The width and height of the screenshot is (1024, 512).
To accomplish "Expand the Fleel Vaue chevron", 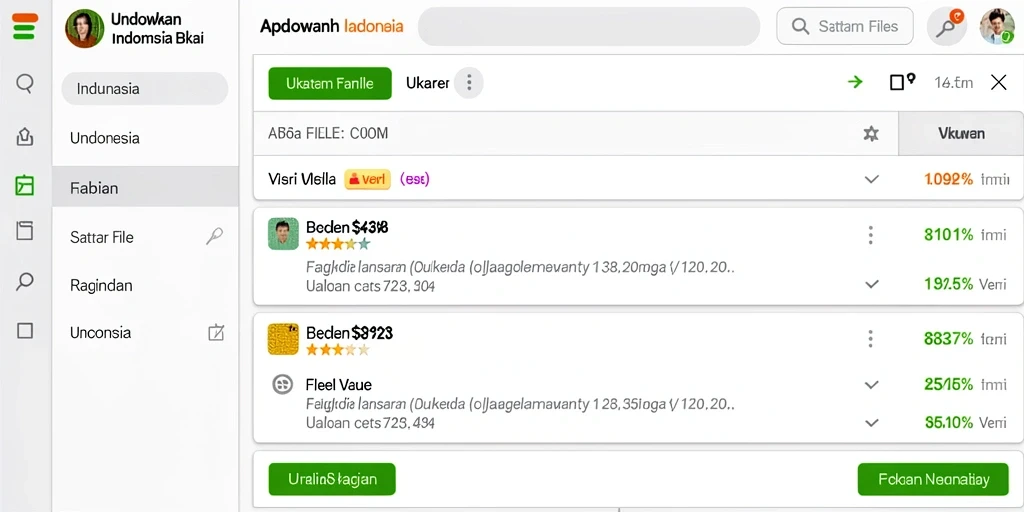I will (x=871, y=385).
